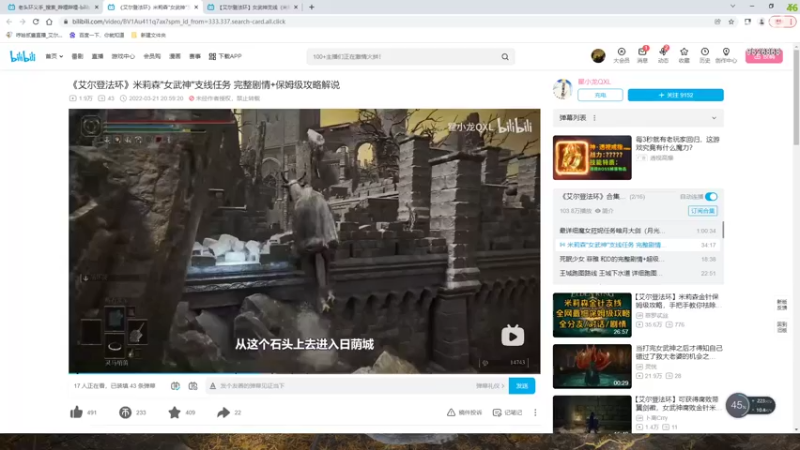Viewport: 800px width, 450px height.
Task: Reload the page with the browser refresh icon
Action: (x=36, y=21)
